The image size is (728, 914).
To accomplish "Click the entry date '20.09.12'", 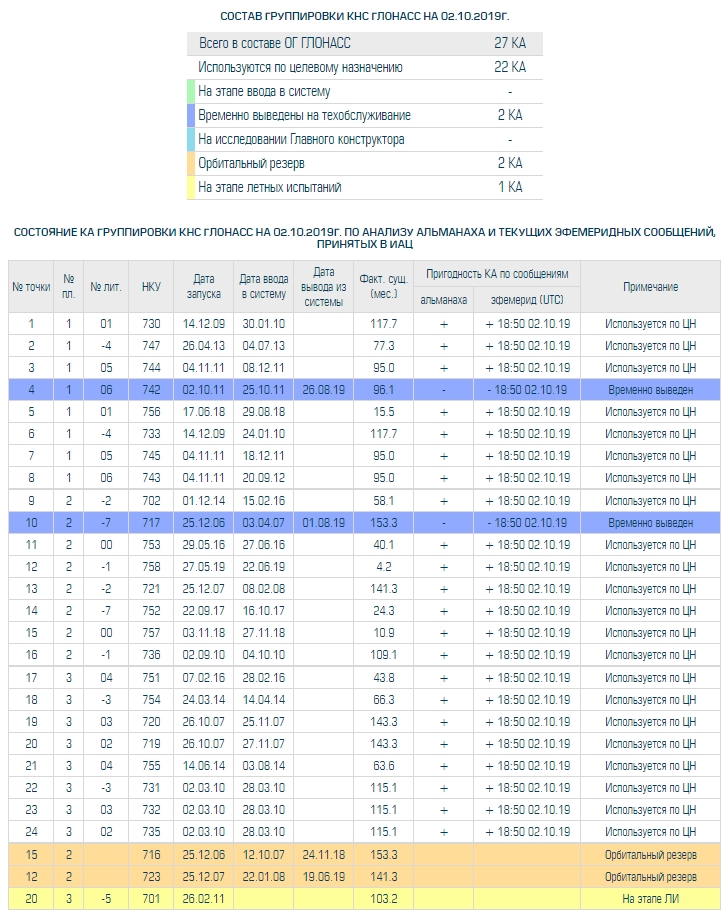I will tap(263, 478).
